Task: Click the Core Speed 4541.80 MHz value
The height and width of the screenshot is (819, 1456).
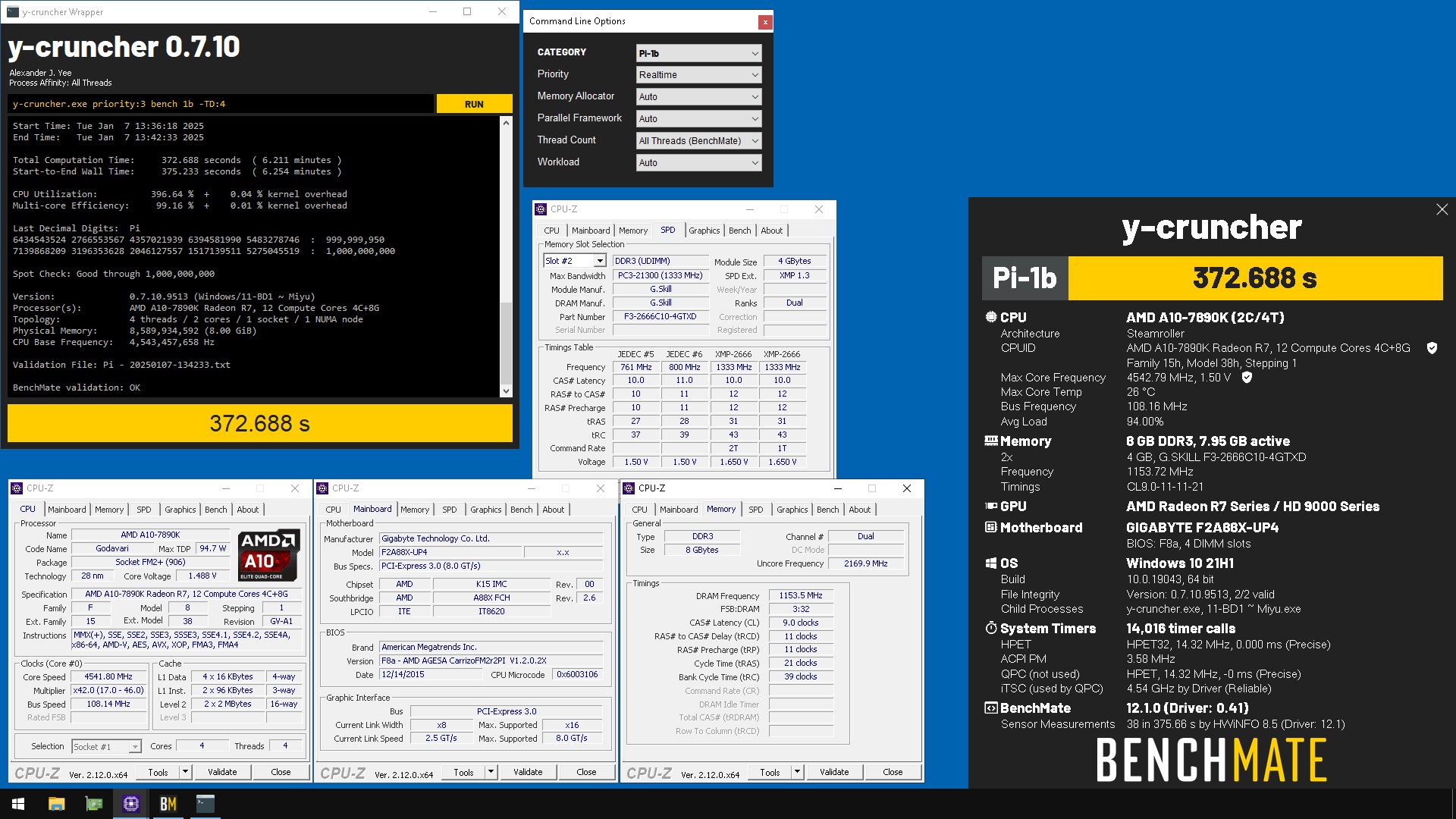Action: point(108,676)
